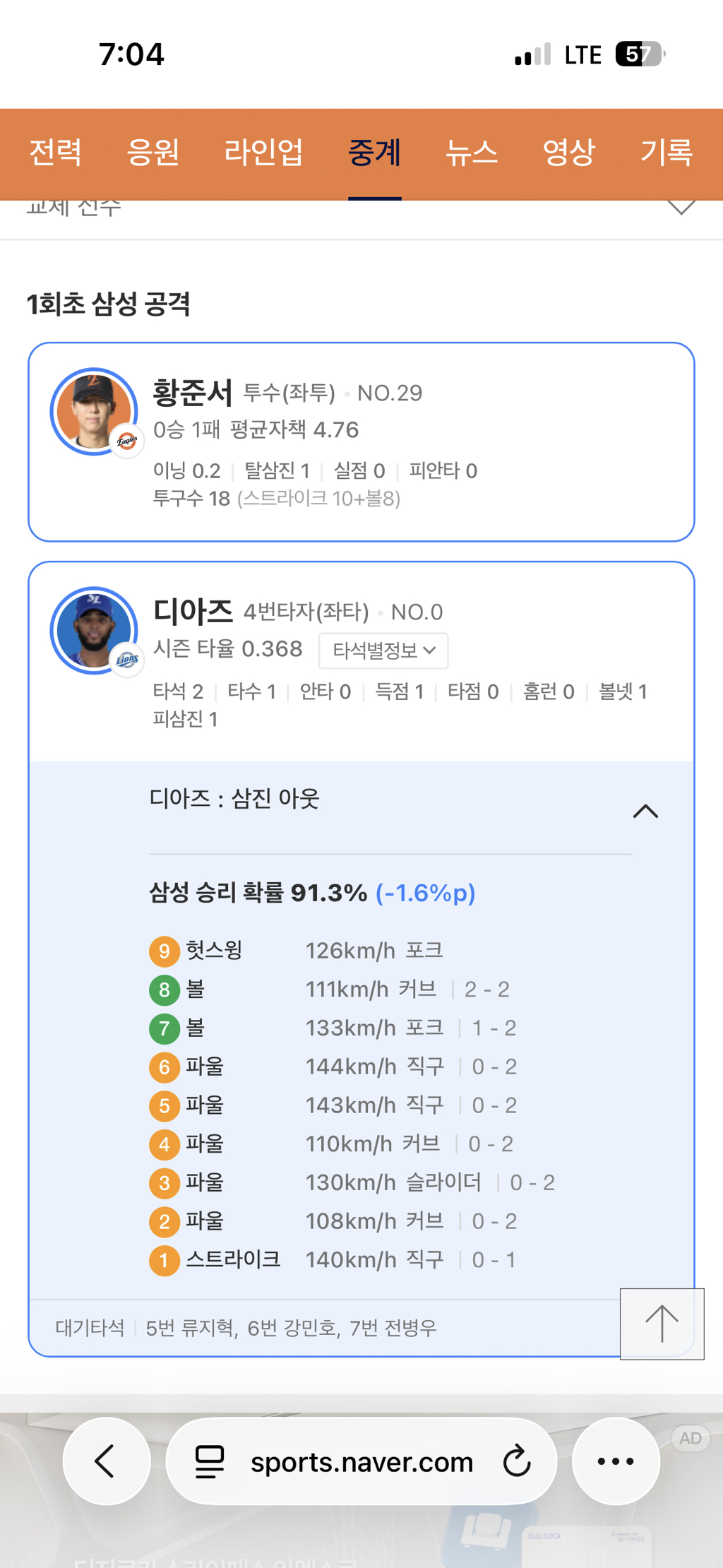This screenshot has height=1568, width=723.
Task: Tap the AD badge on banner
Action: pyautogui.click(x=690, y=1438)
